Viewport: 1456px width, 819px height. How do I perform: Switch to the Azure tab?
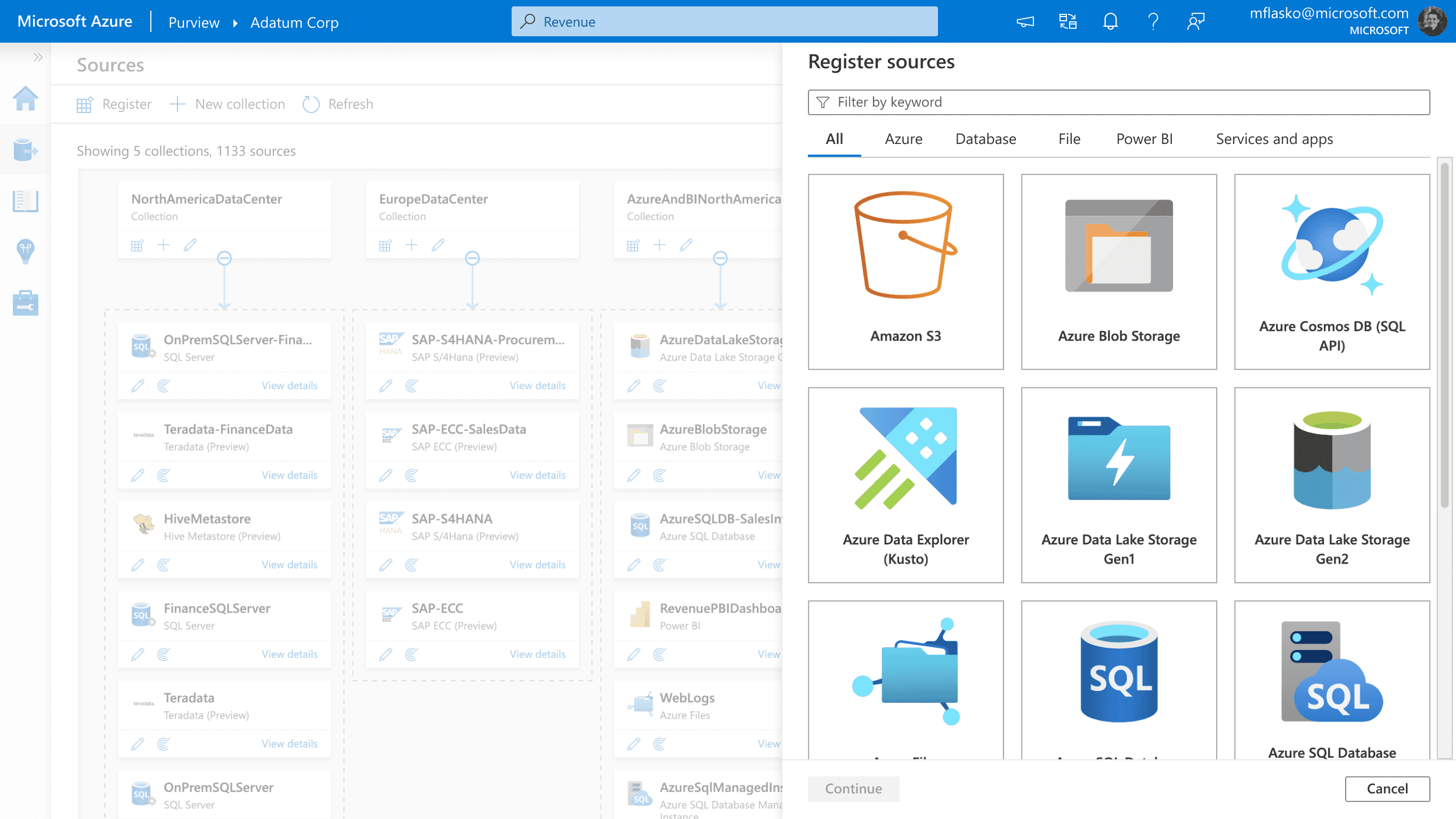[903, 139]
